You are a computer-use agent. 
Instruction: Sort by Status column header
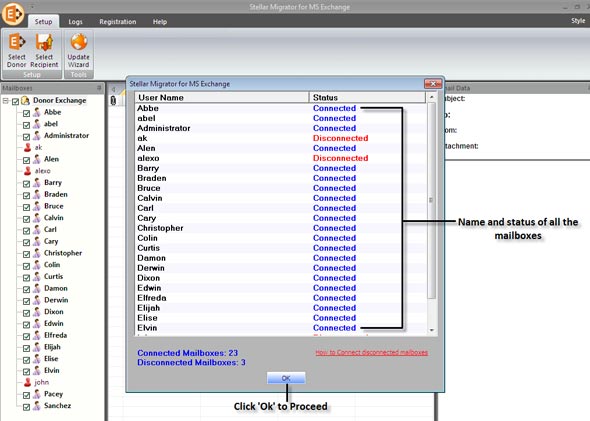367,97
